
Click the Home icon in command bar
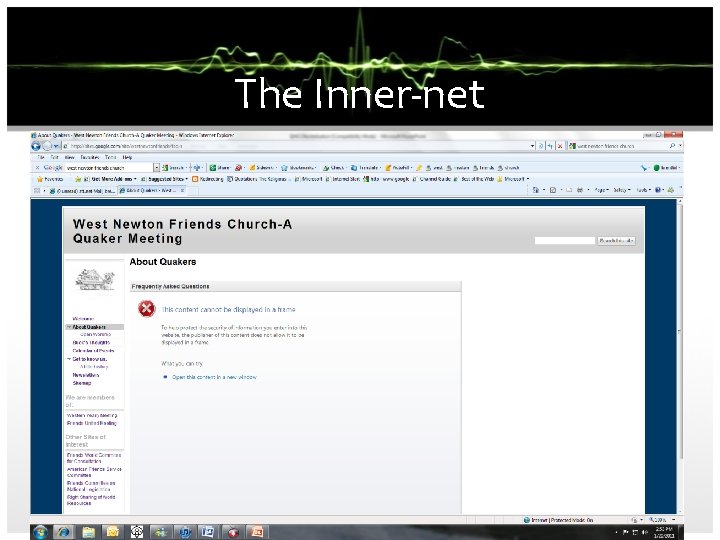click(535, 190)
